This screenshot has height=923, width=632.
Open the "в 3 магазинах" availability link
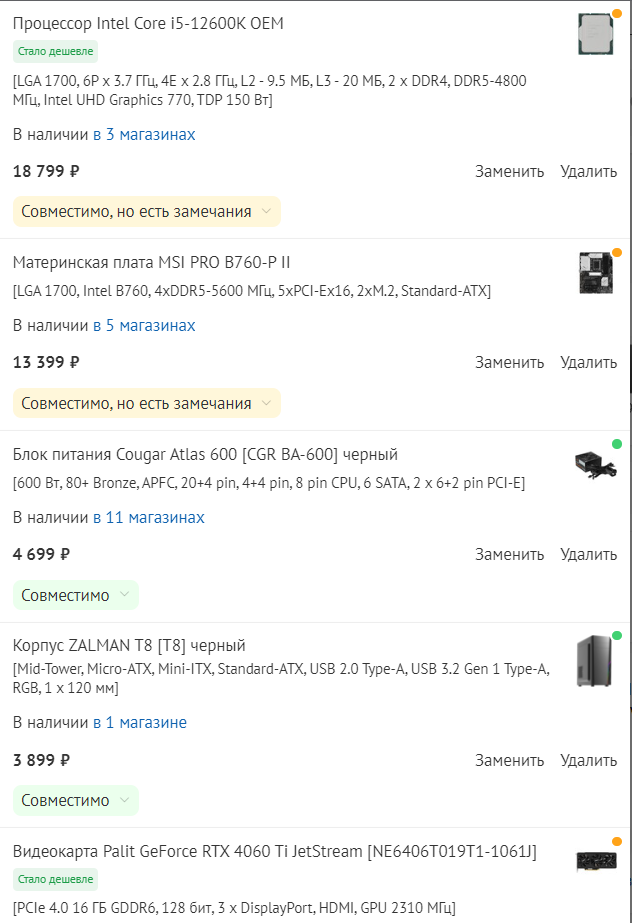point(144,134)
